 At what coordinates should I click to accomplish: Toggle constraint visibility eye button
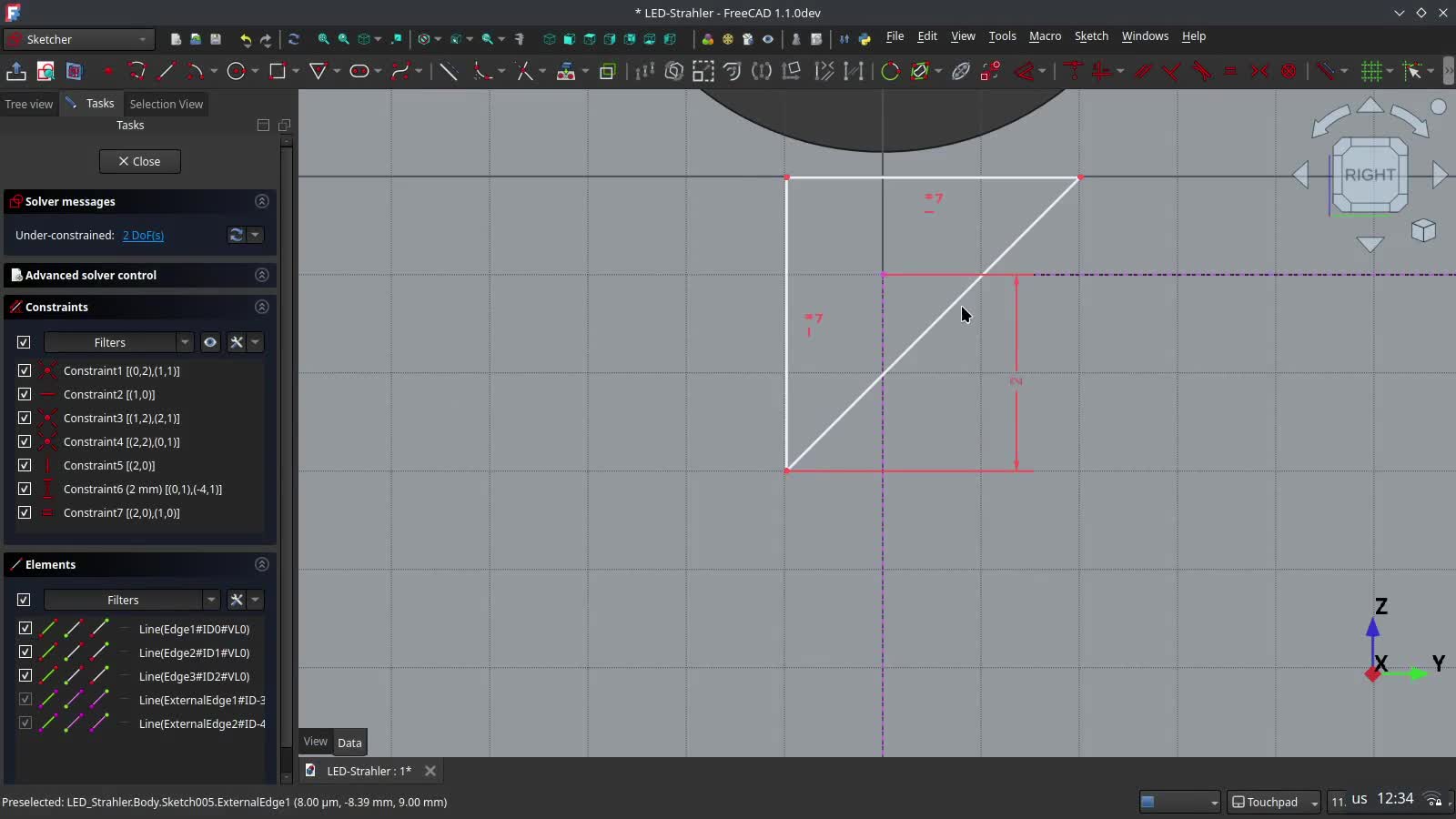click(210, 342)
